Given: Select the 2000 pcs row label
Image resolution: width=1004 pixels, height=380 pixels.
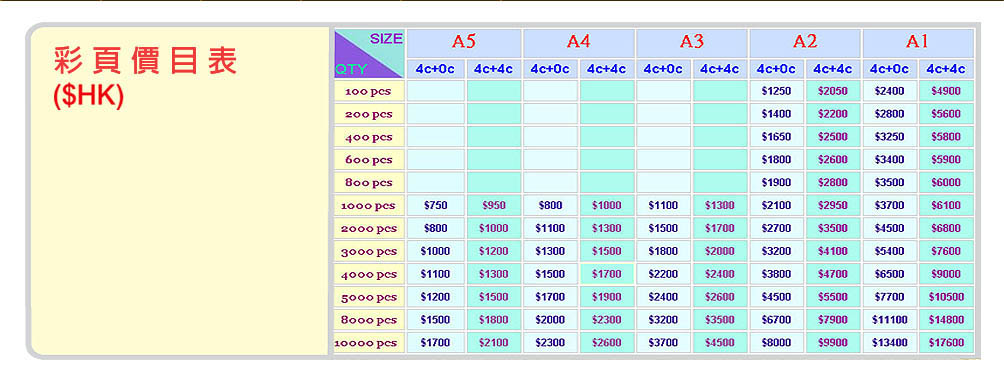Looking at the screenshot, I should tap(368, 228).
